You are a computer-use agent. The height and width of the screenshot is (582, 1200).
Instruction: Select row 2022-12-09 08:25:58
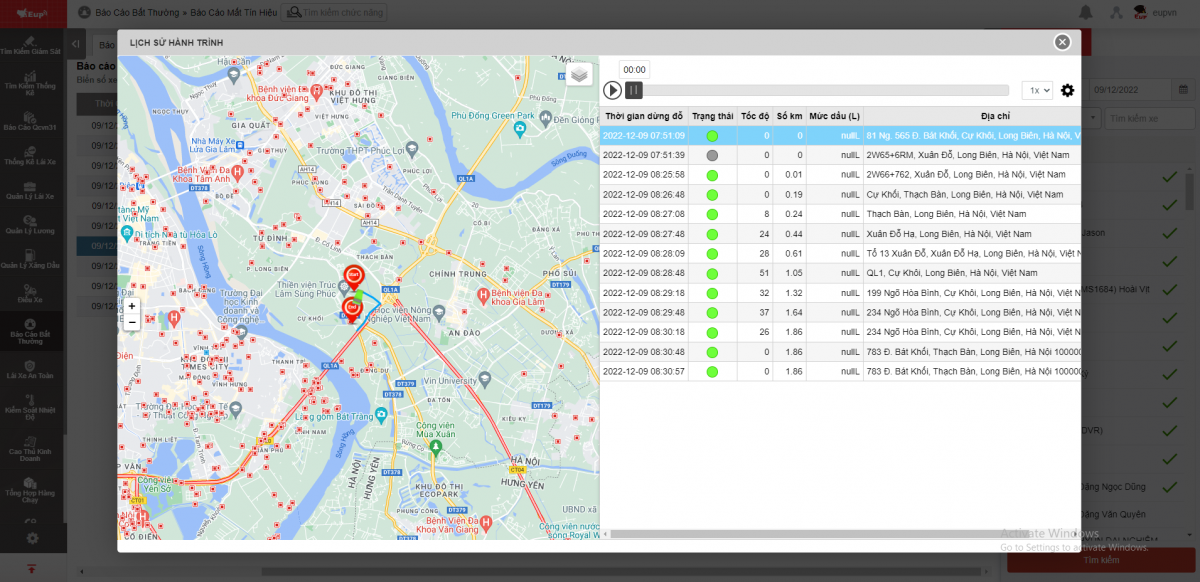[841, 175]
